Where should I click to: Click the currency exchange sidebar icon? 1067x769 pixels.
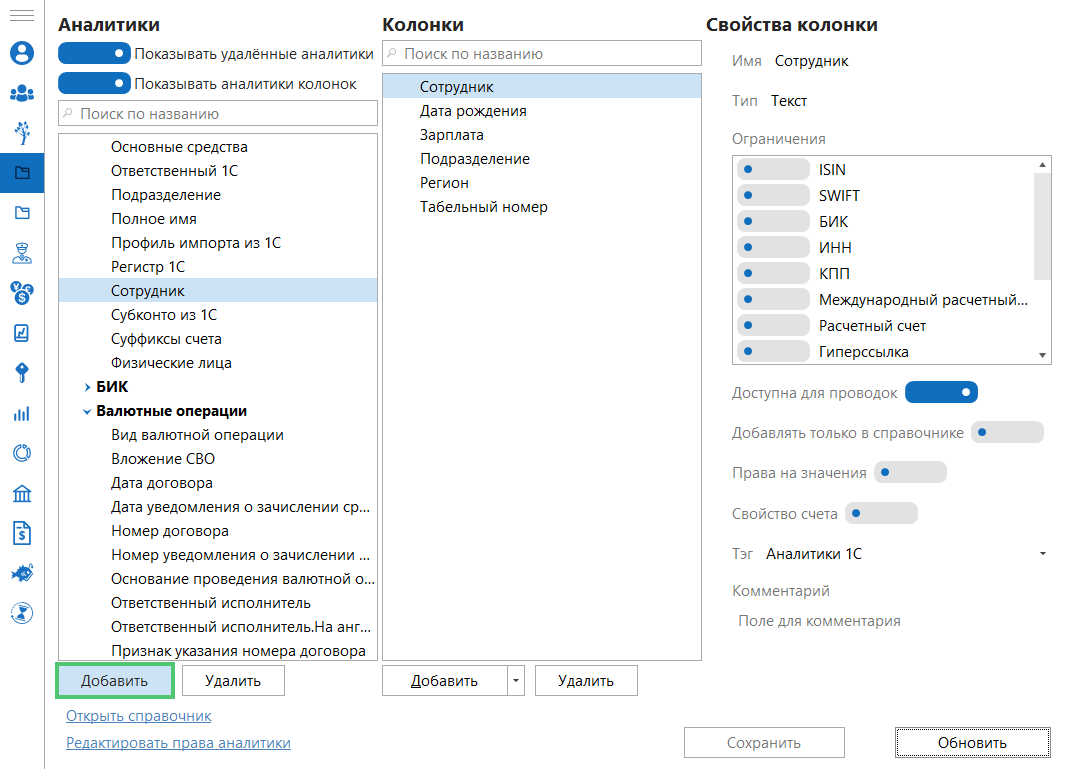coord(21,292)
